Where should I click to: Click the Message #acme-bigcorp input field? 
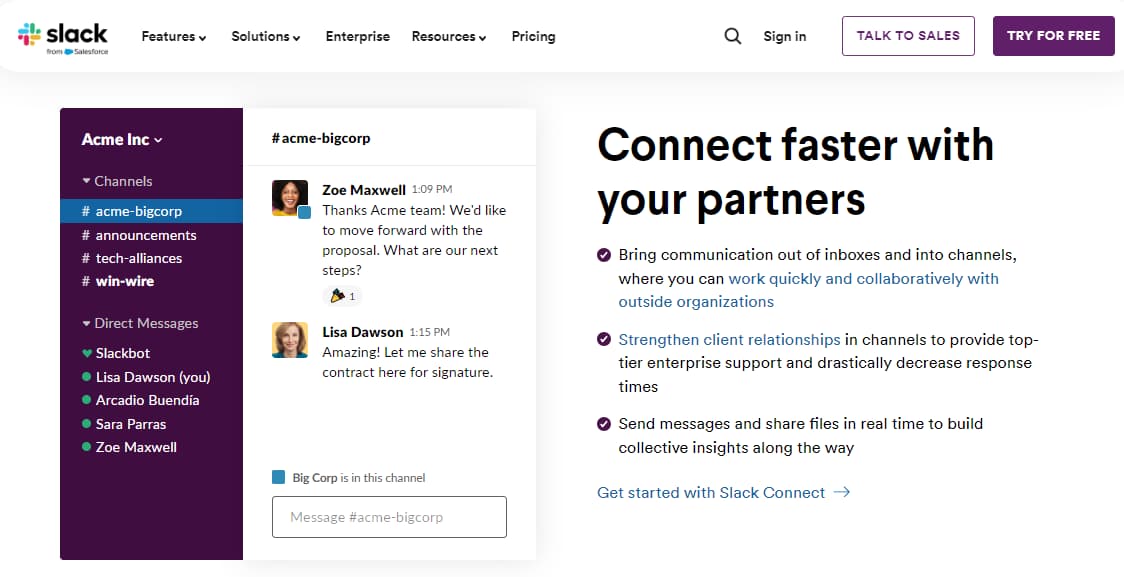(x=389, y=517)
